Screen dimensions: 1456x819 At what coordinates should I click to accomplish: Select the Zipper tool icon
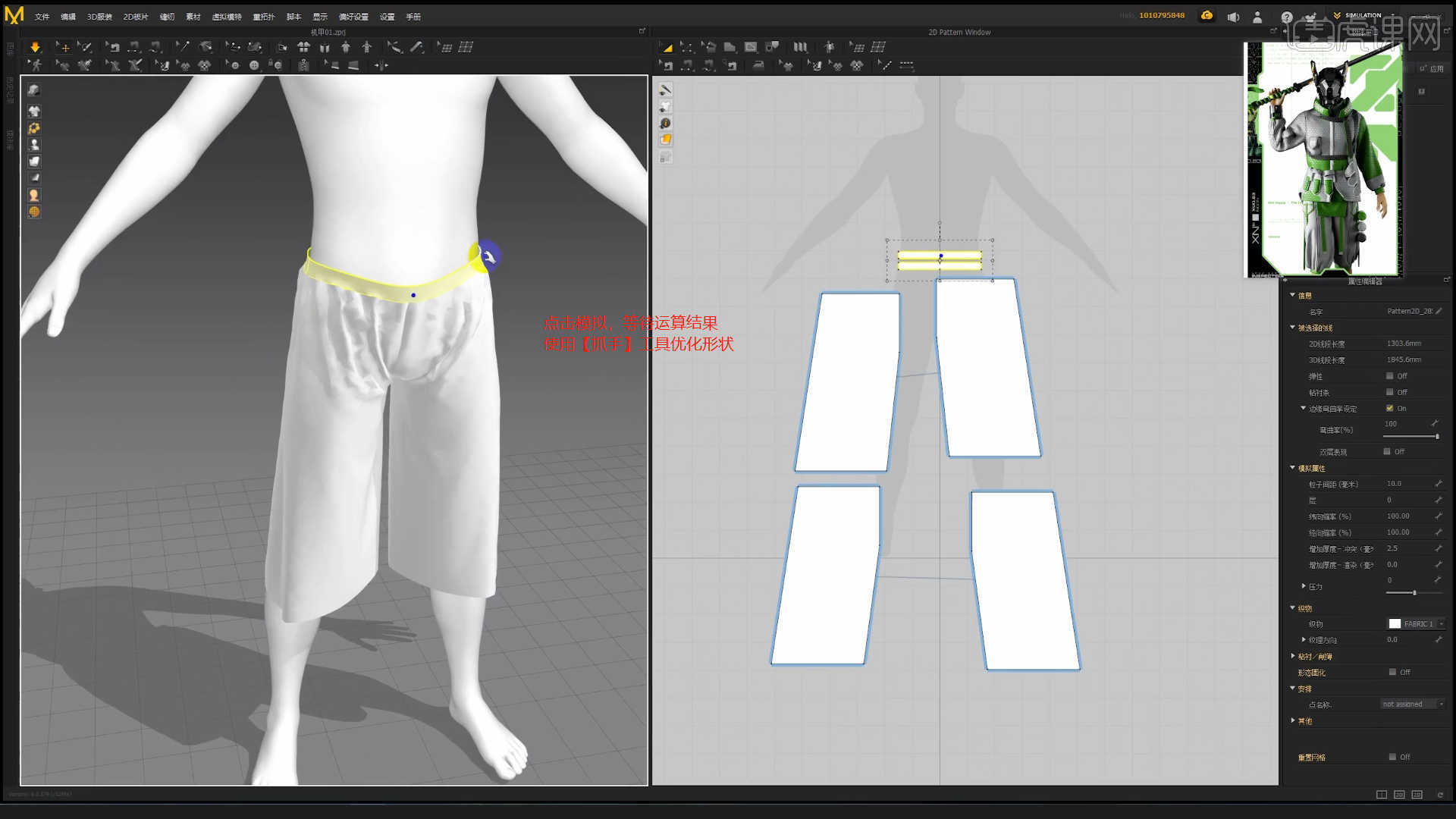click(x=303, y=65)
